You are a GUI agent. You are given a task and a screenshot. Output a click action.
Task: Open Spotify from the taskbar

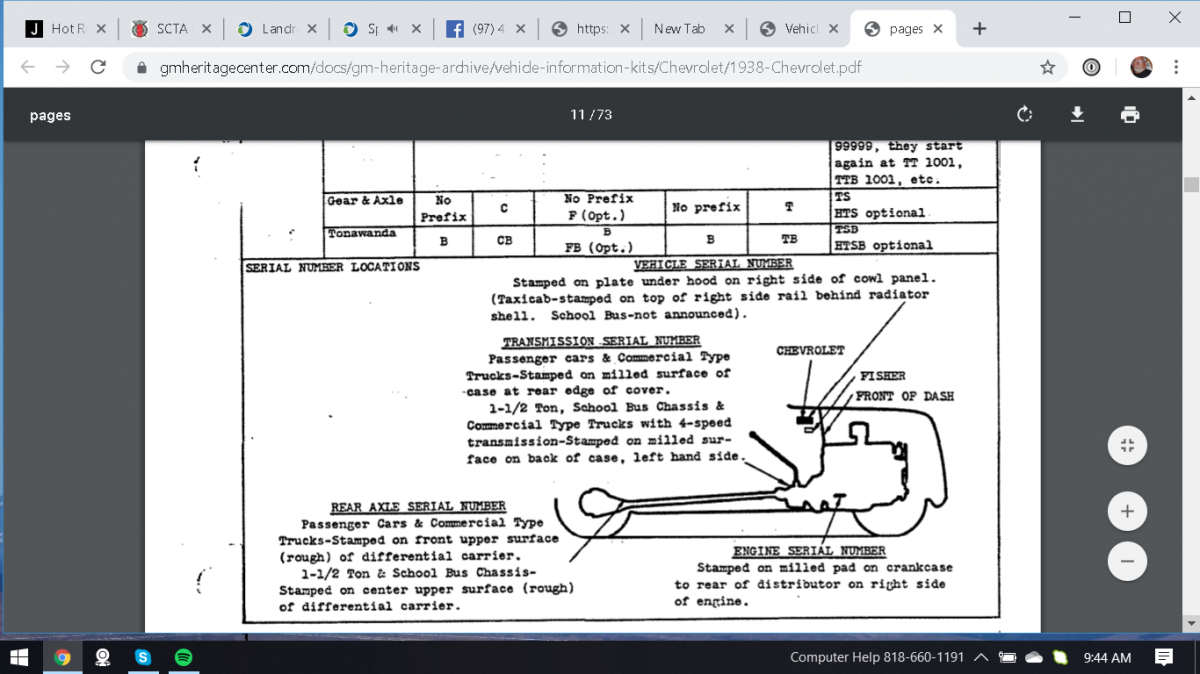coord(183,657)
